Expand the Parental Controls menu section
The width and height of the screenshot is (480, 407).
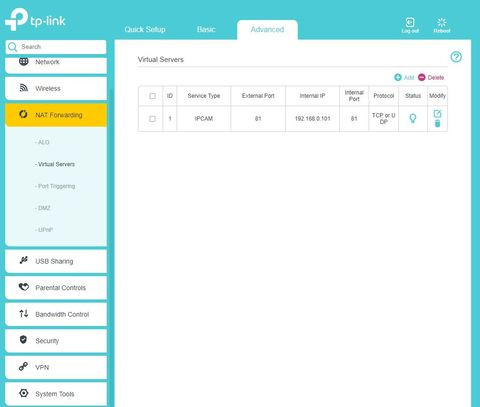[x=56, y=288]
